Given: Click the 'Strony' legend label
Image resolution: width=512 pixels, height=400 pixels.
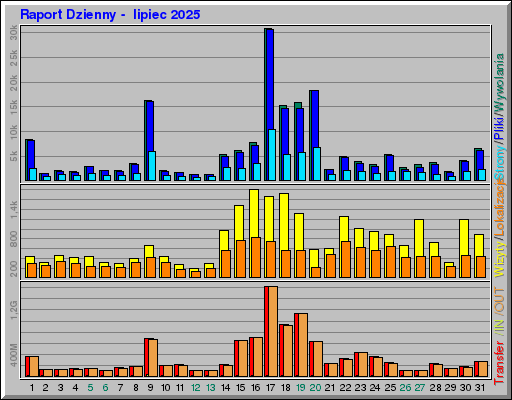Looking at the screenshot, I should click(x=499, y=162).
